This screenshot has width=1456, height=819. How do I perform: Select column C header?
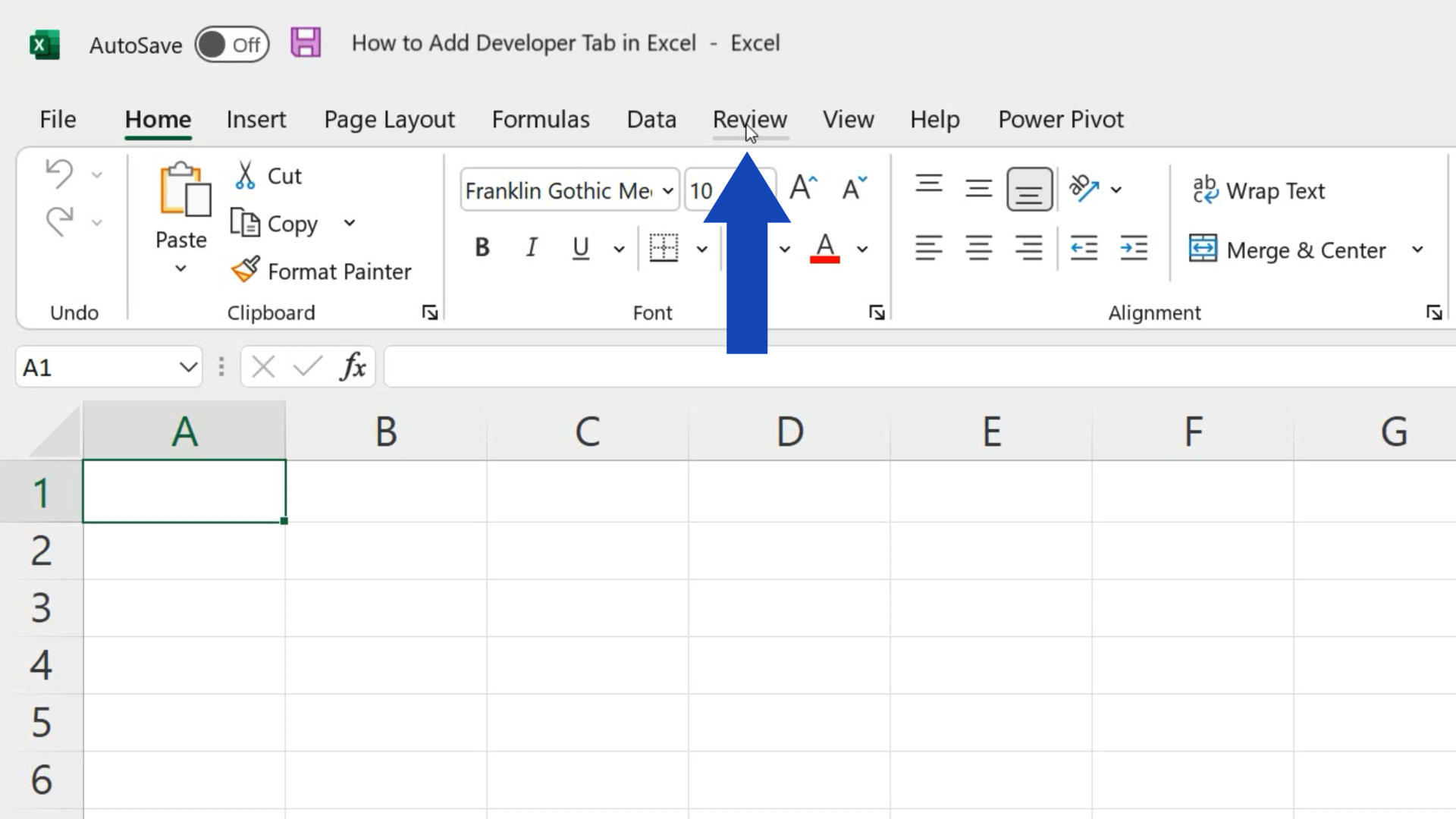coord(588,431)
